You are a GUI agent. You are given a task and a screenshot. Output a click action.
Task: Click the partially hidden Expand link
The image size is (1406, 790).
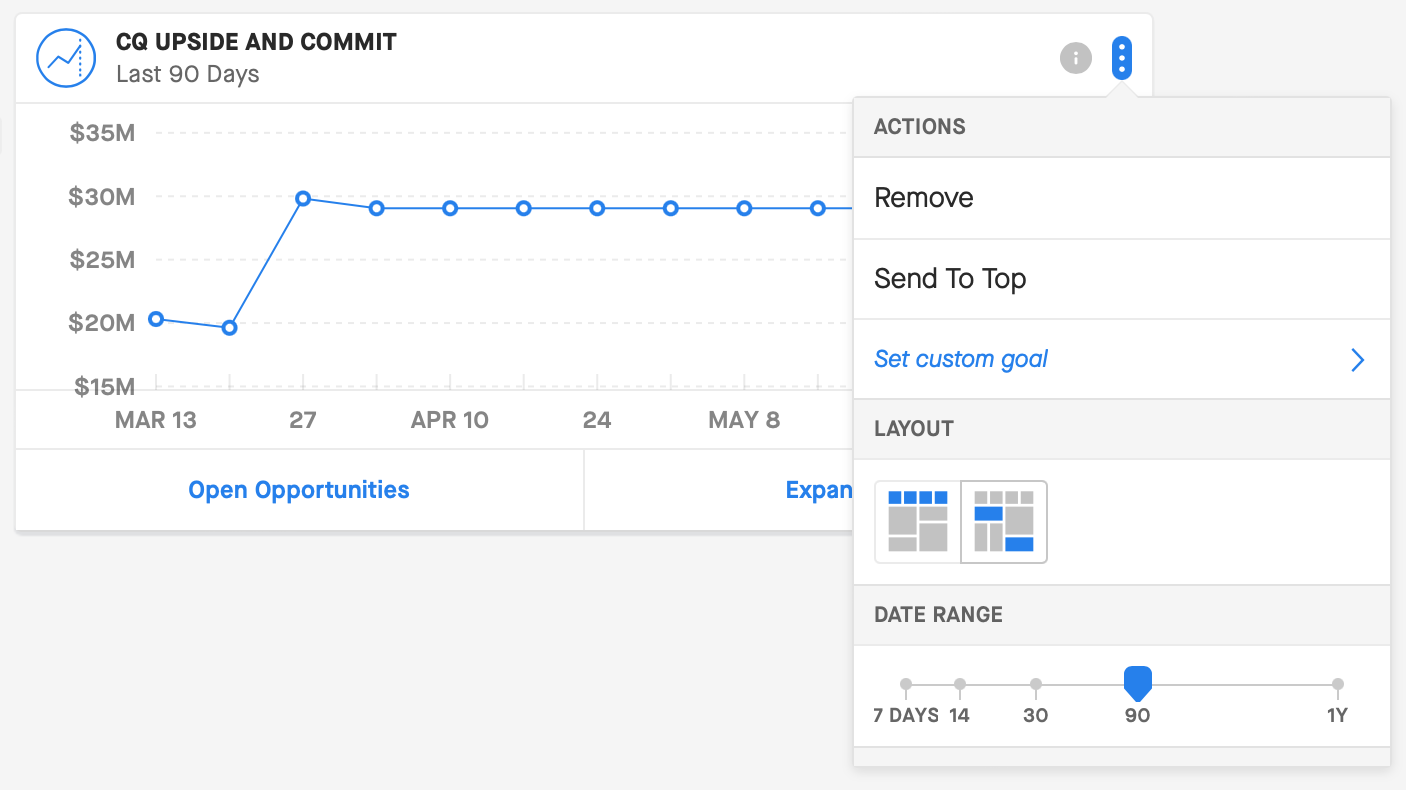pos(819,490)
